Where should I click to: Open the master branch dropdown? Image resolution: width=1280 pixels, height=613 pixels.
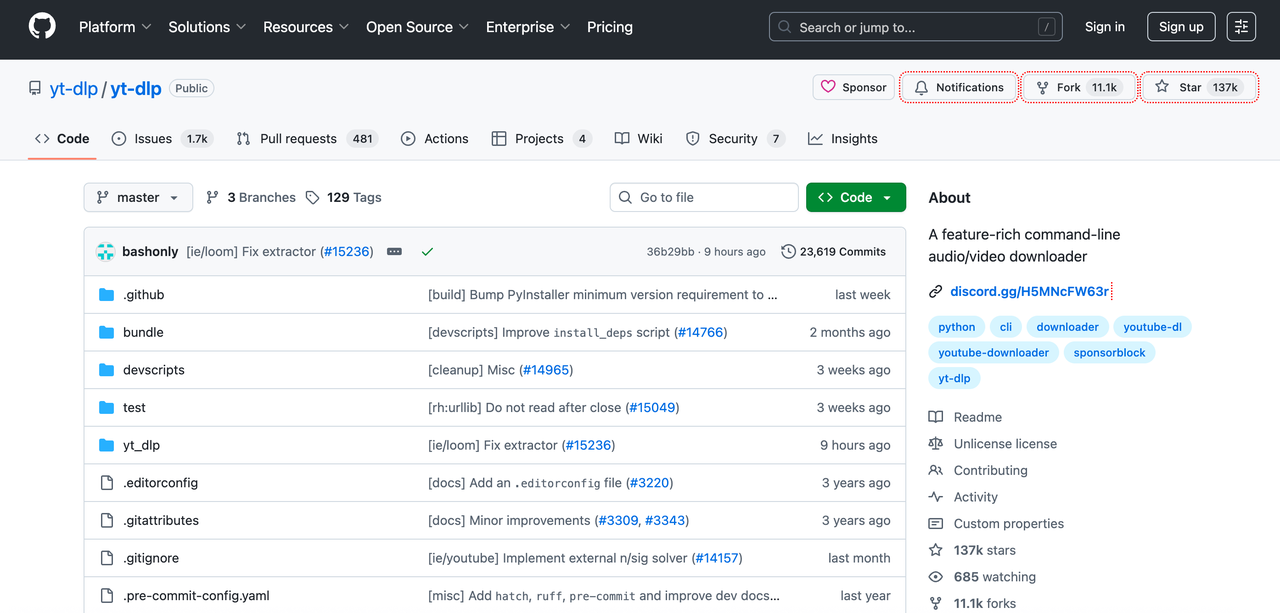138,197
